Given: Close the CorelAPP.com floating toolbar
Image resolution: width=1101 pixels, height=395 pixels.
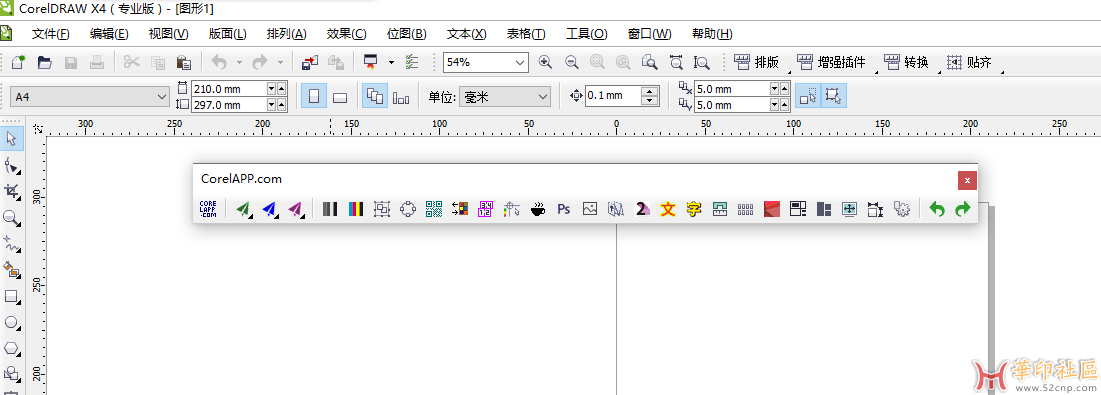Looking at the screenshot, I should coord(967,180).
